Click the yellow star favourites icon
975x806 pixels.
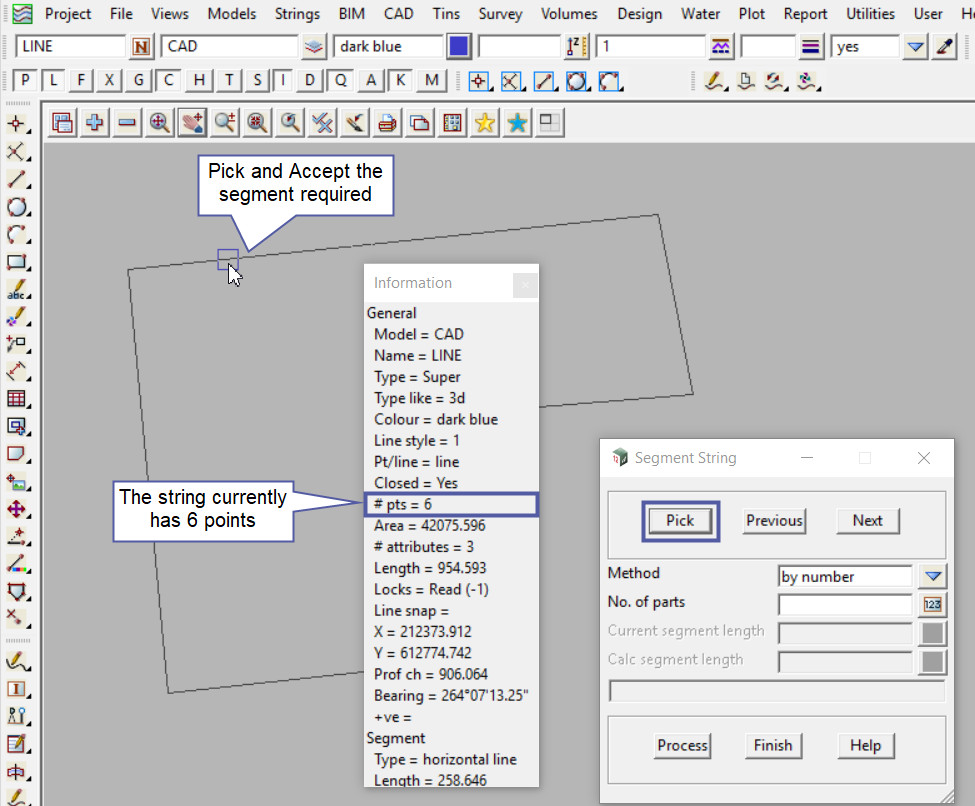point(485,122)
